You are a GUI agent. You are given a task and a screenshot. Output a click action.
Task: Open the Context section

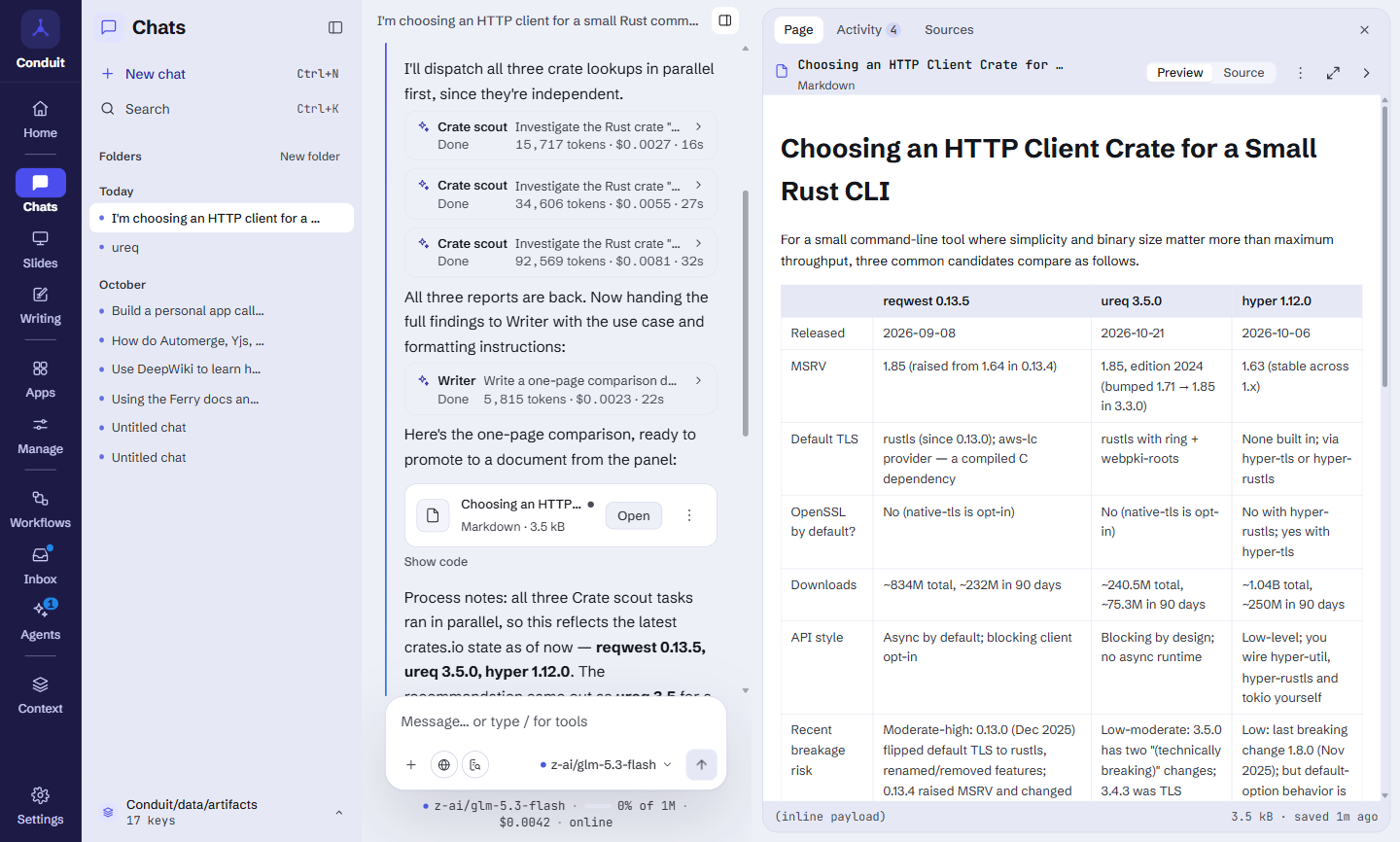coord(40,696)
